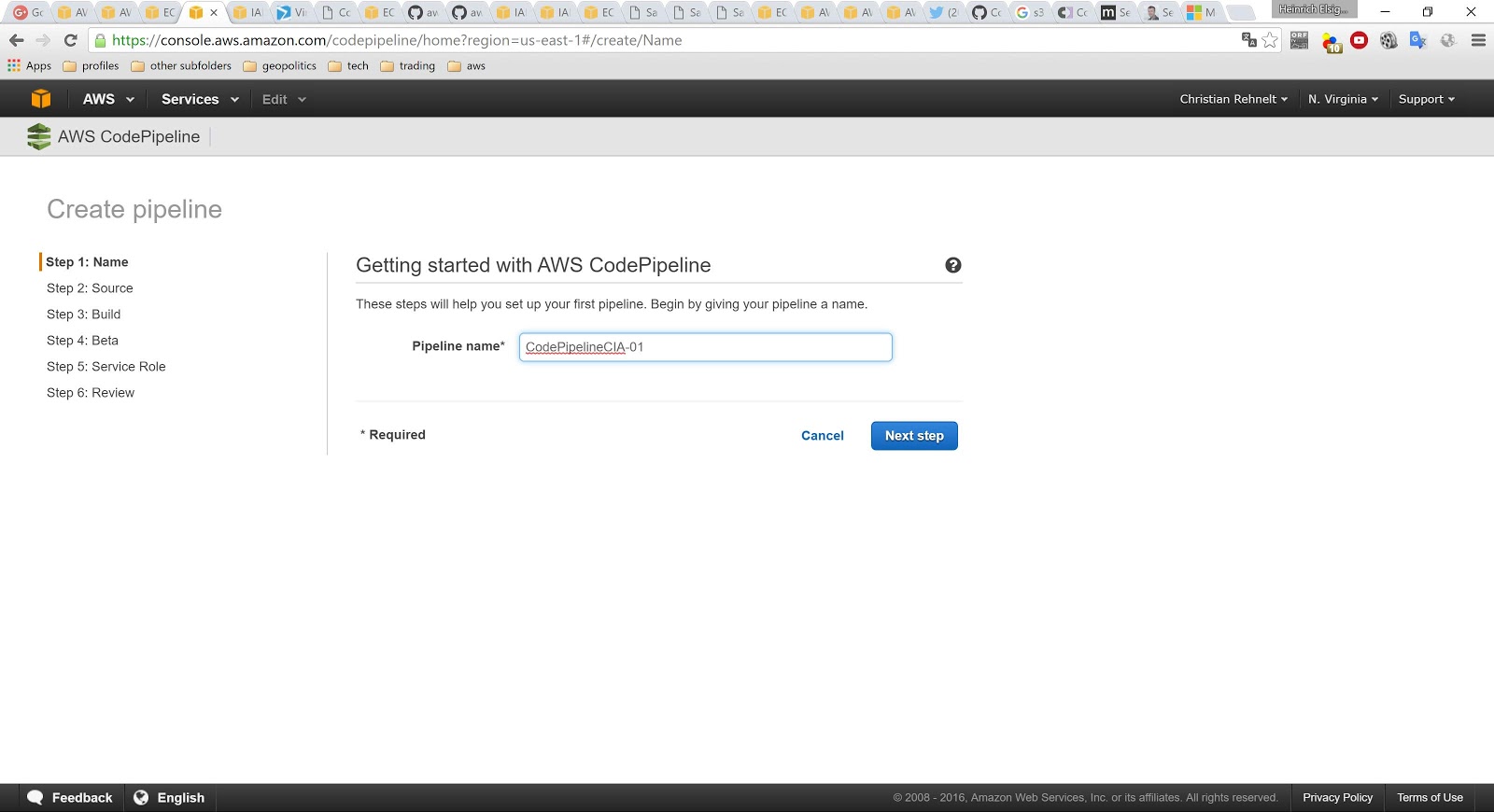Close the active CodePipeline browser tab
Viewport: 1494px width, 812px height.
tap(214, 12)
